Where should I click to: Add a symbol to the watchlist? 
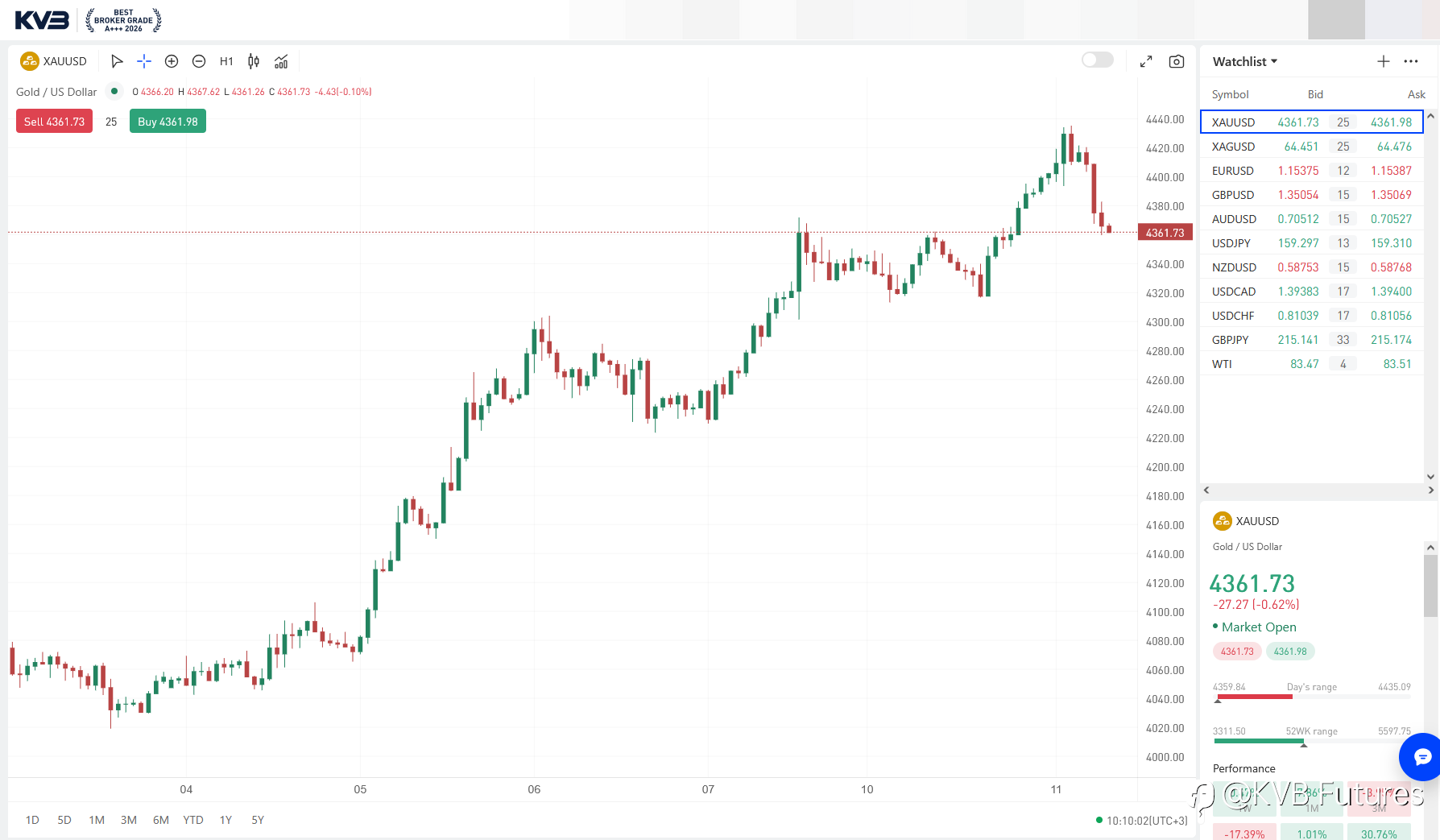click(x=1383, y=61)
